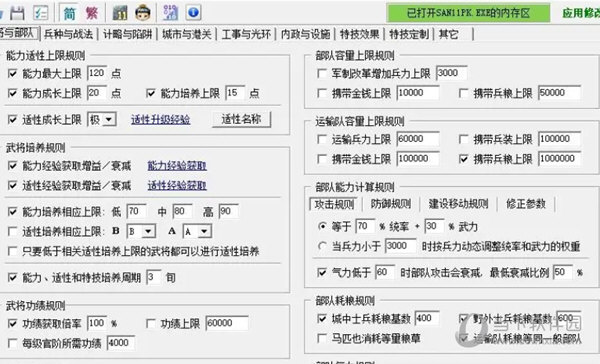Switch to the 内政与设施 tab

305,34
